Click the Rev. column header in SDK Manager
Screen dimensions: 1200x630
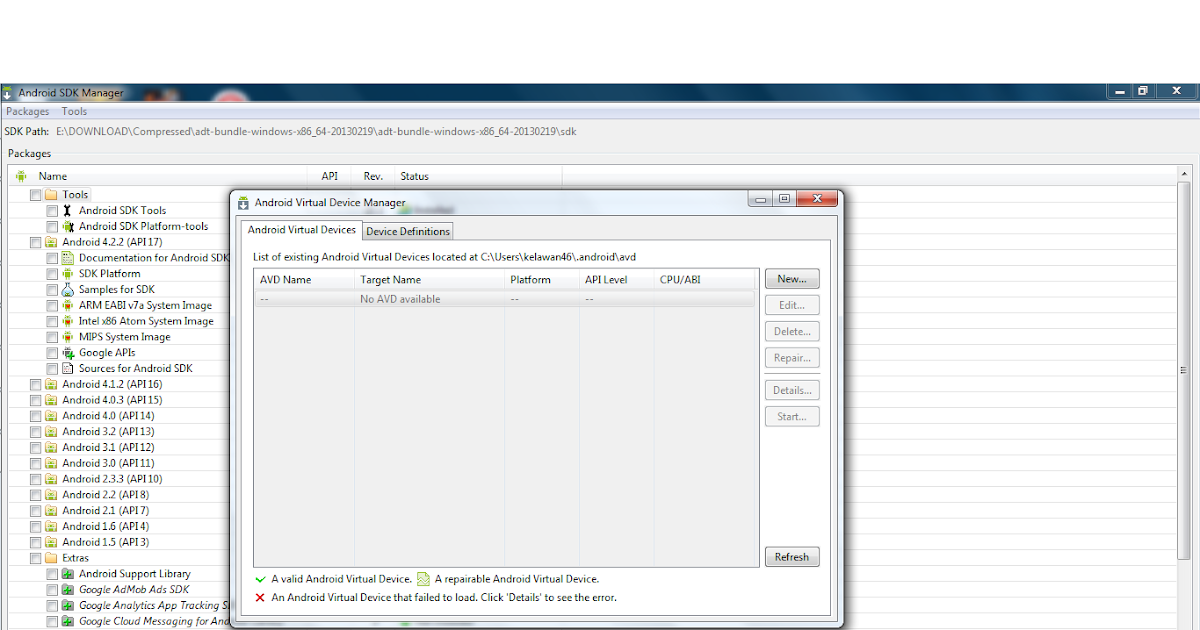click(374, 176)
